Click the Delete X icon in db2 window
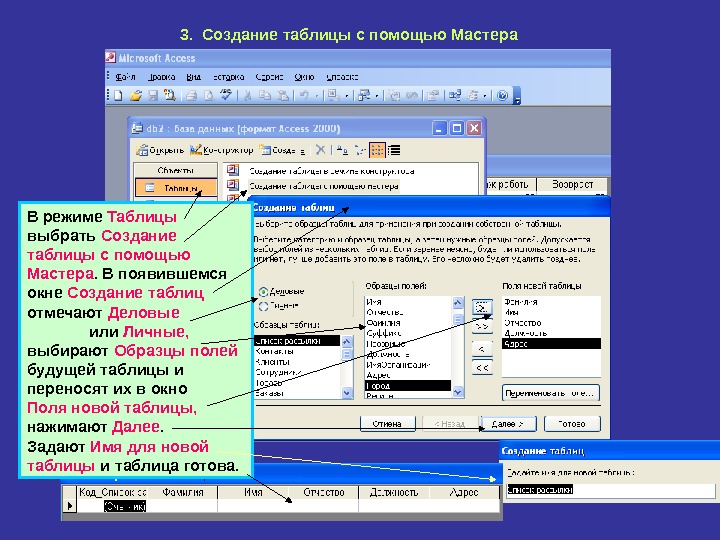The height and width of the screenshot is (540, 720). [321, 150]
